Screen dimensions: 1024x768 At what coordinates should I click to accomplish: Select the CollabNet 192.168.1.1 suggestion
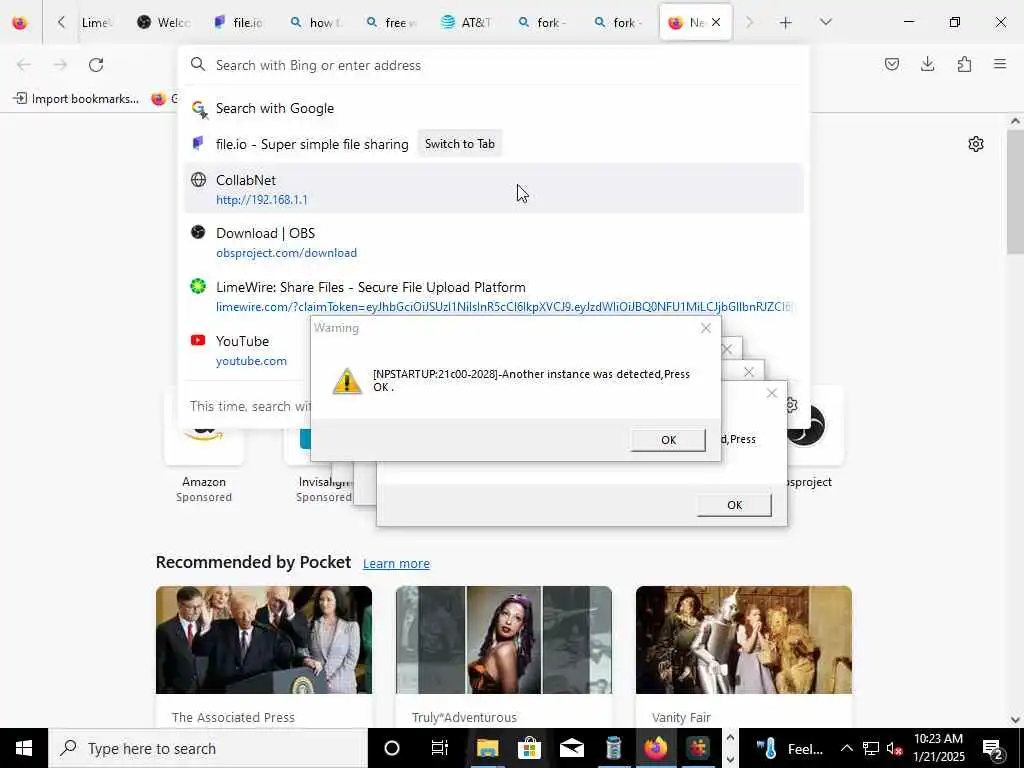(494, 189)
